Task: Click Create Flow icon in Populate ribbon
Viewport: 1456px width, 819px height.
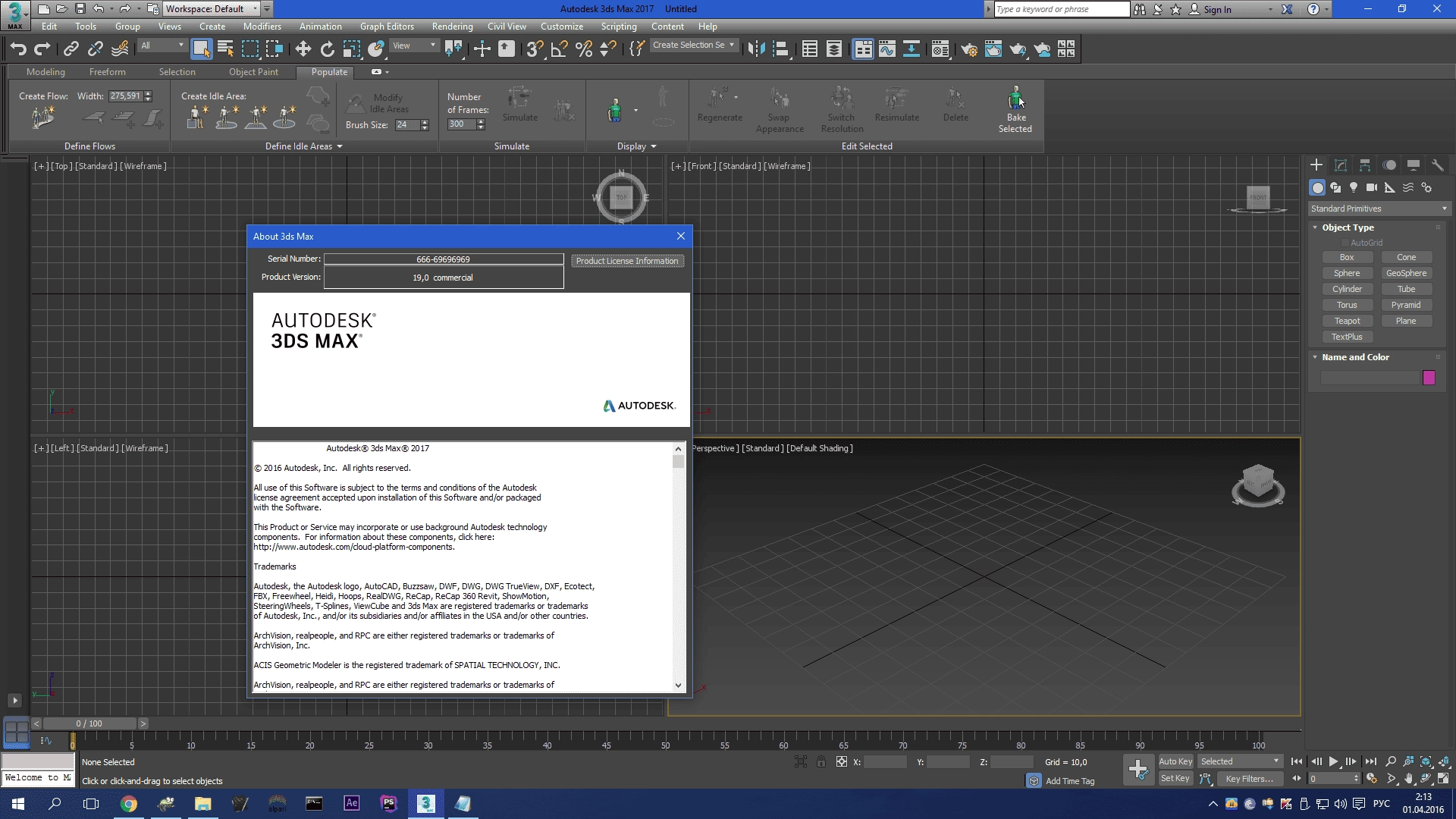Action: pyautogui.click(x=43, y=118)
